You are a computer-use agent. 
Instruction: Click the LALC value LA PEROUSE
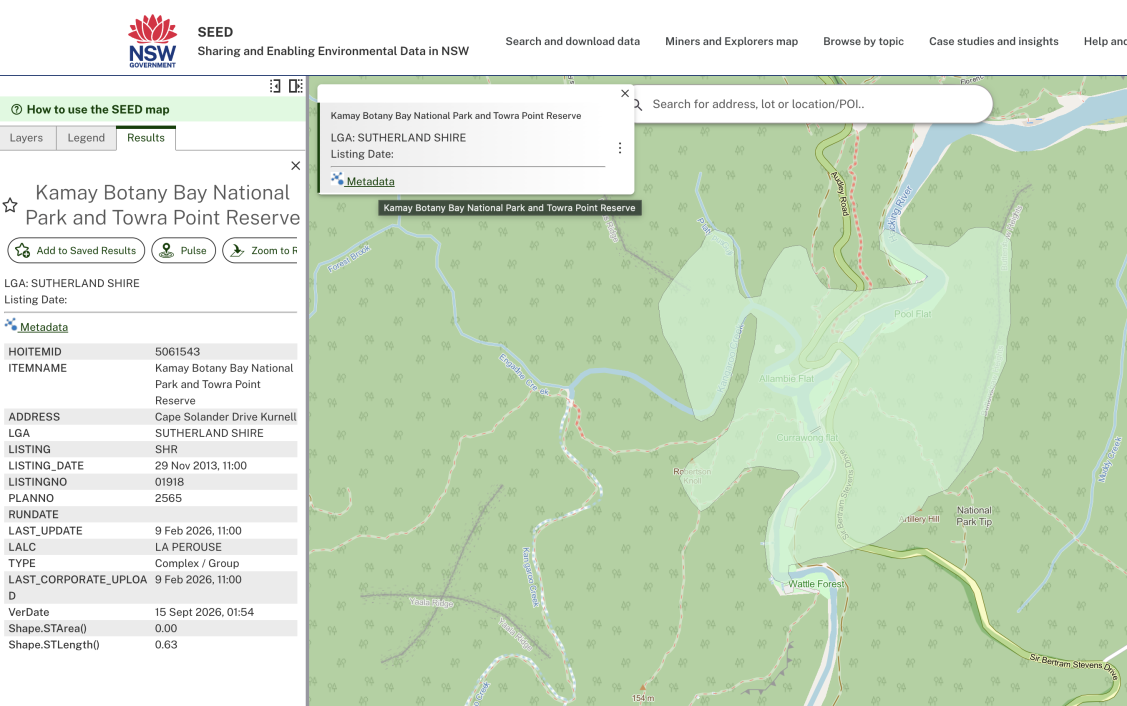coord(188,547)
